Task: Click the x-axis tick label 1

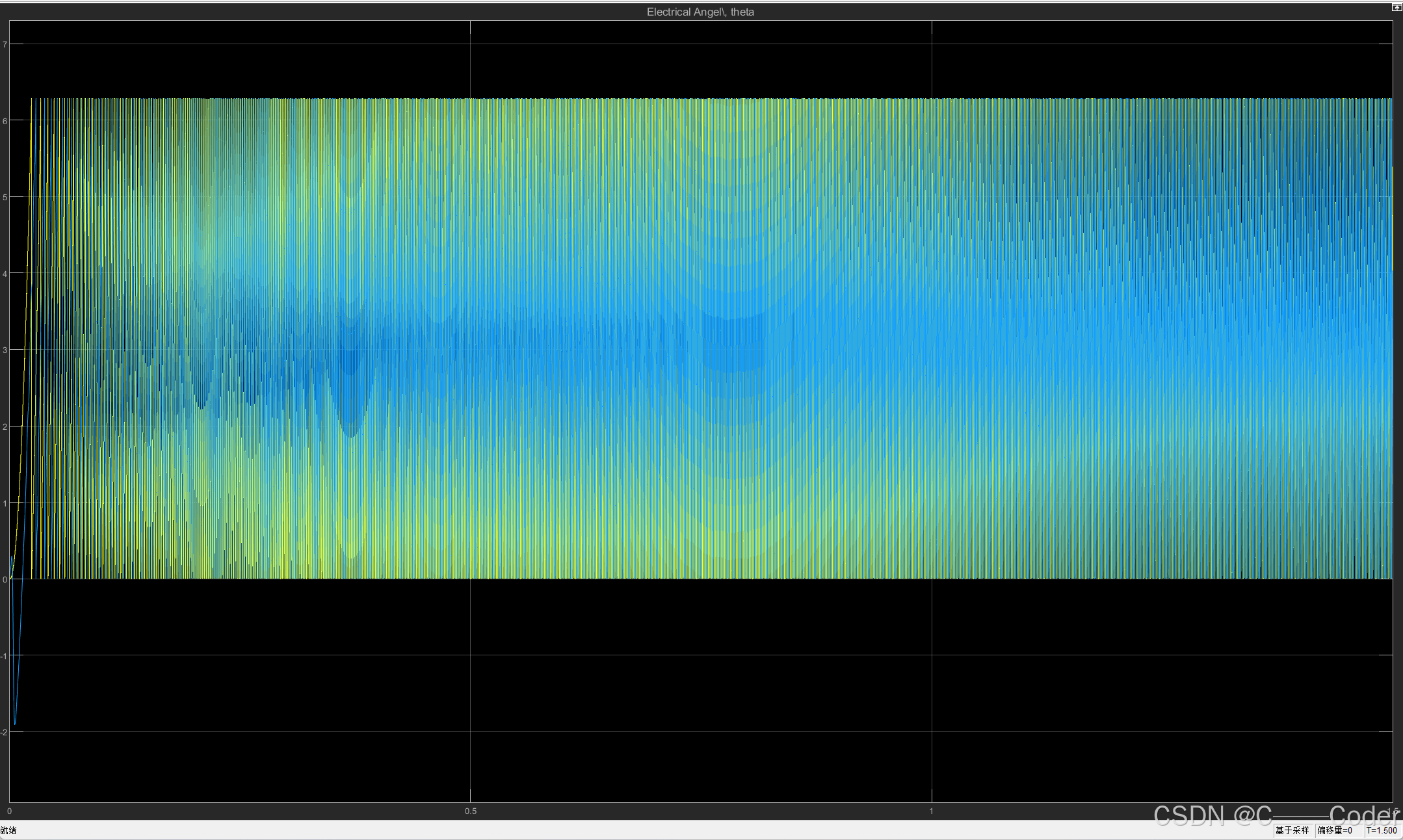Action: [x=931, y=811]
